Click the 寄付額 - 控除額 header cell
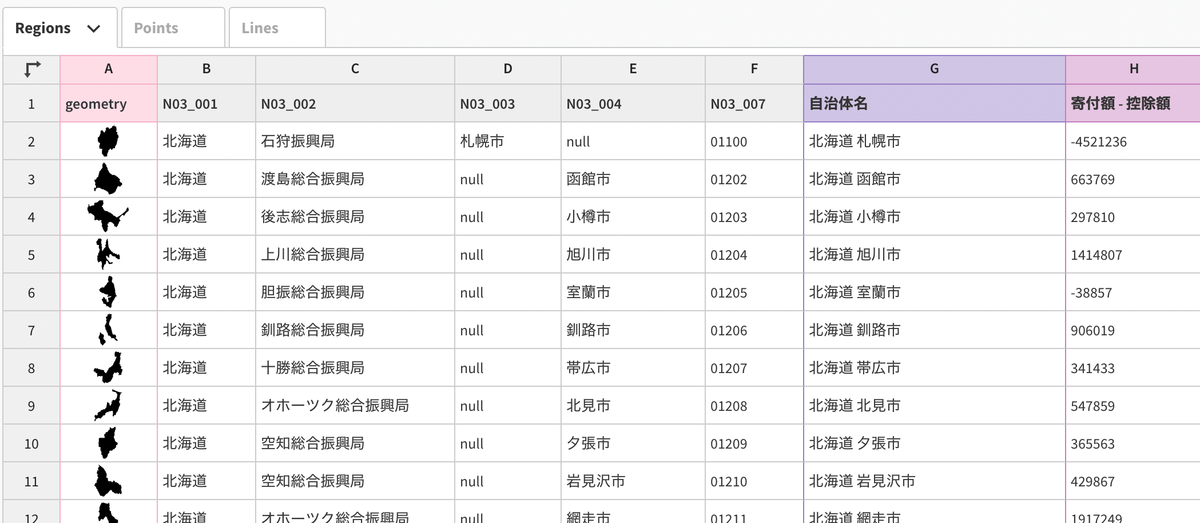The image size is (1200, 523). click(1133, 103)
